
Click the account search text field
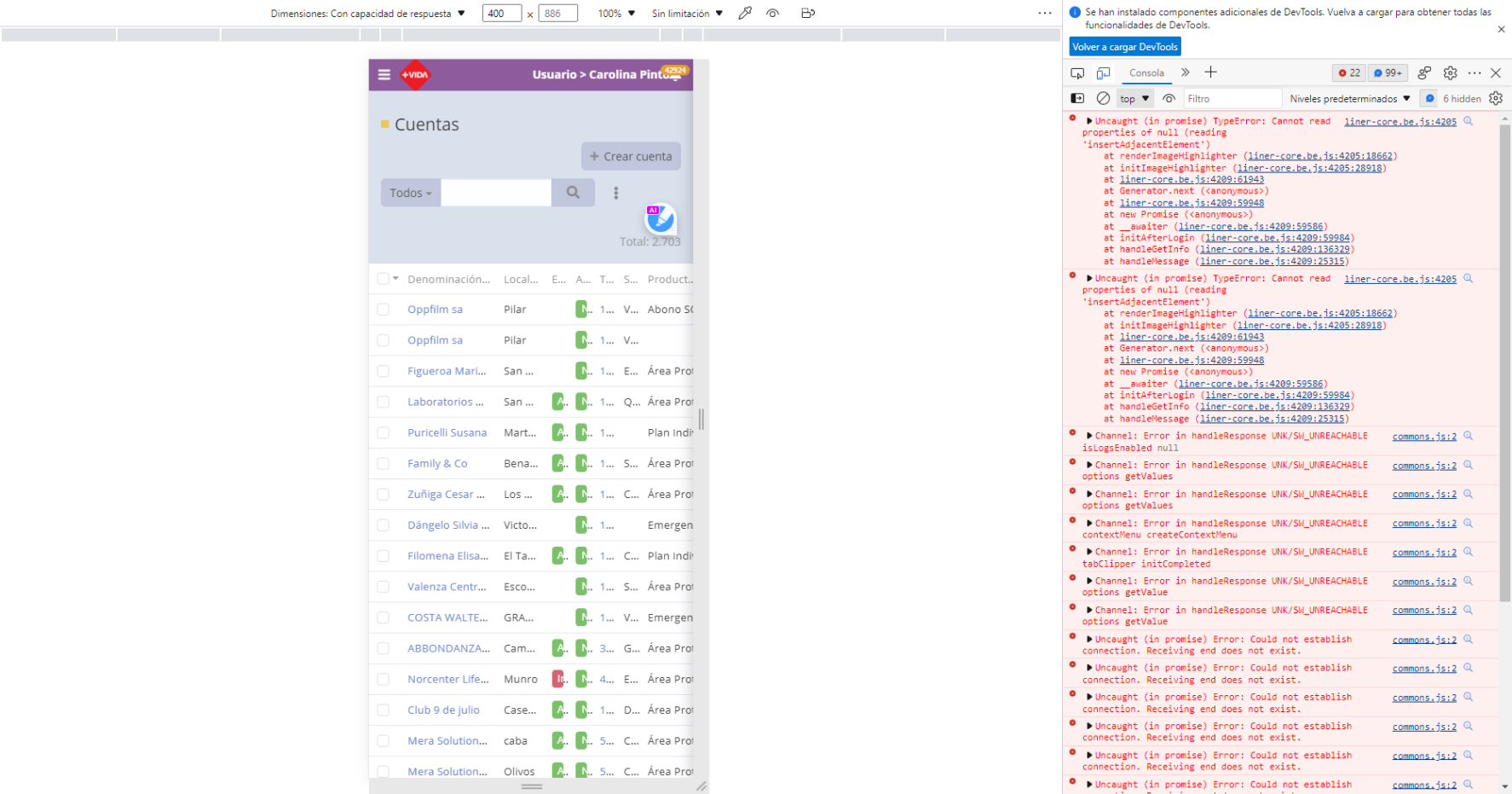(x=496, y=193)
